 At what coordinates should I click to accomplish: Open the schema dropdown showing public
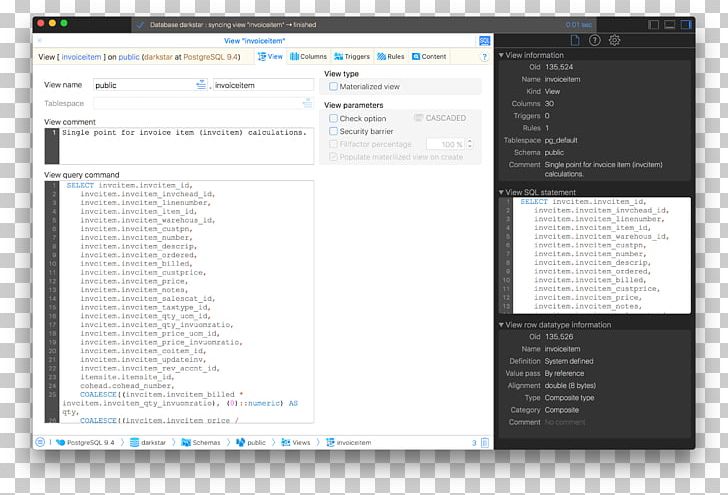point(149,86)
